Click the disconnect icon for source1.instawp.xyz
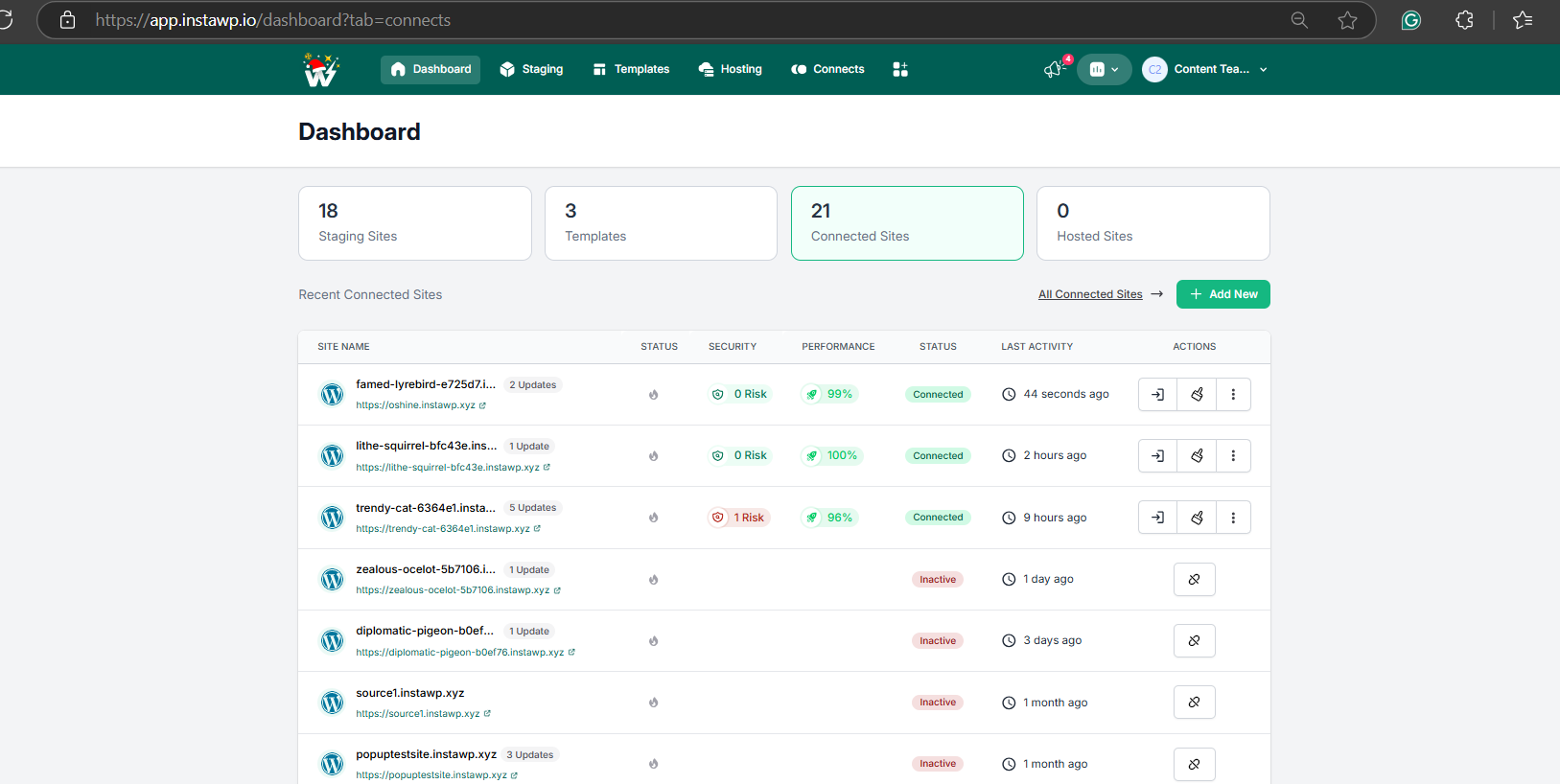Viewport: 1560px width, 784px height. pos(1194,703)
